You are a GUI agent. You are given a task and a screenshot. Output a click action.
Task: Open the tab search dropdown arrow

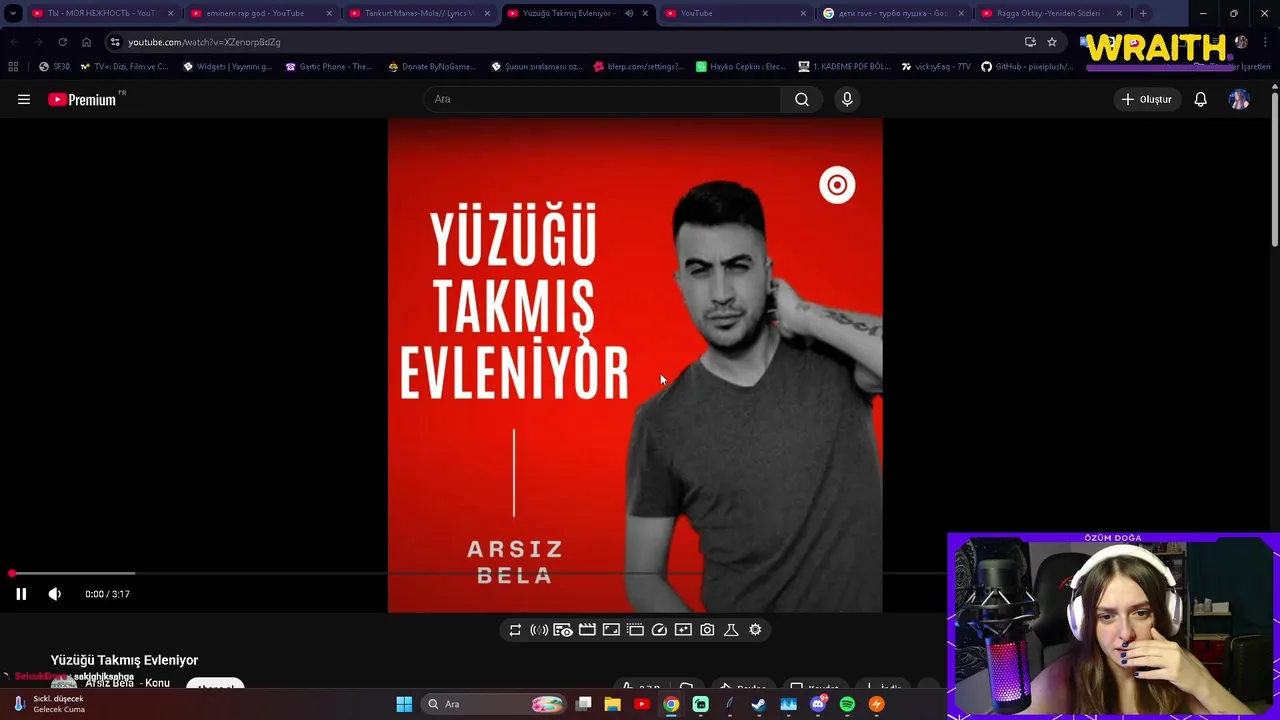12,13
